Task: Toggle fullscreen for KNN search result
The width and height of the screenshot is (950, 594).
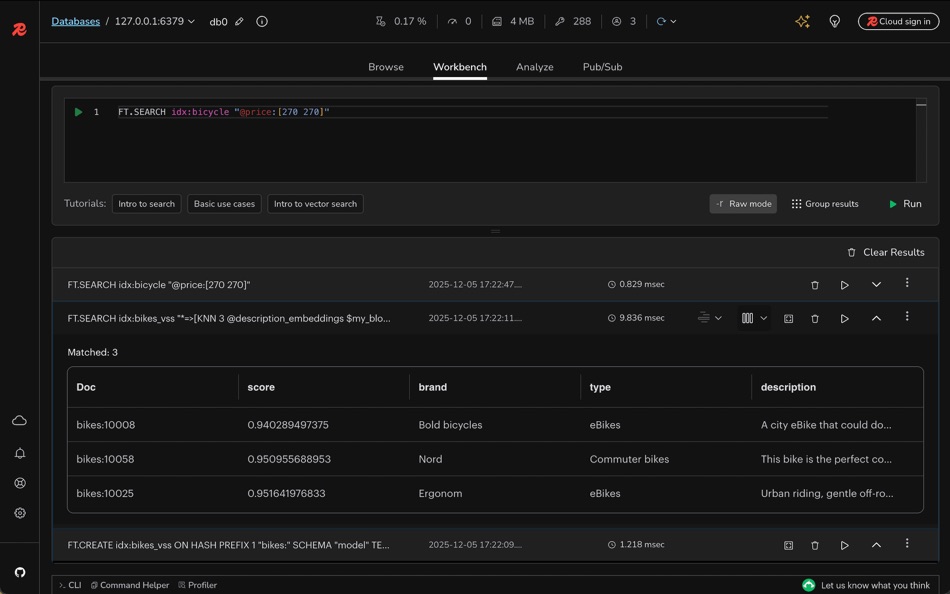Action: (x=788, y=318)
